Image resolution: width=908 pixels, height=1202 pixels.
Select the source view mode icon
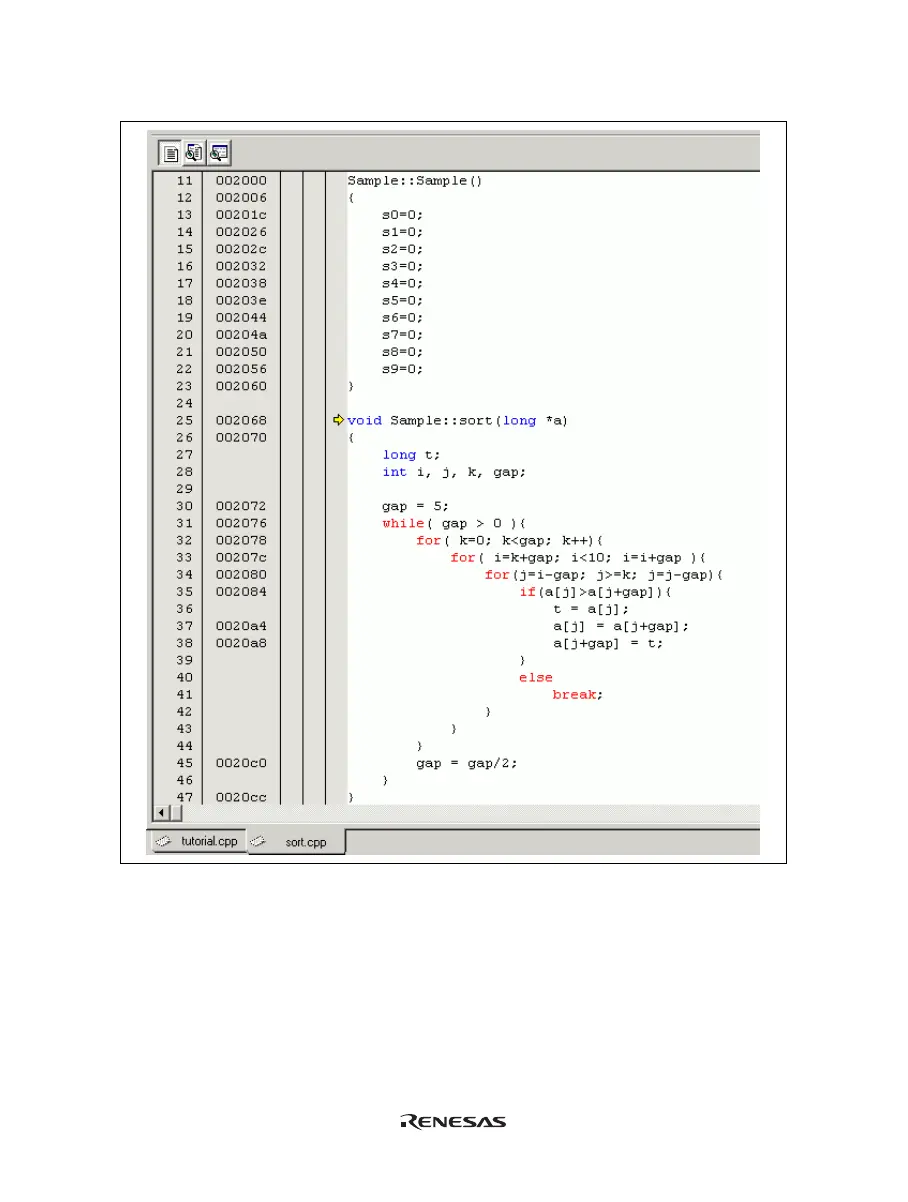coord(170,152)
